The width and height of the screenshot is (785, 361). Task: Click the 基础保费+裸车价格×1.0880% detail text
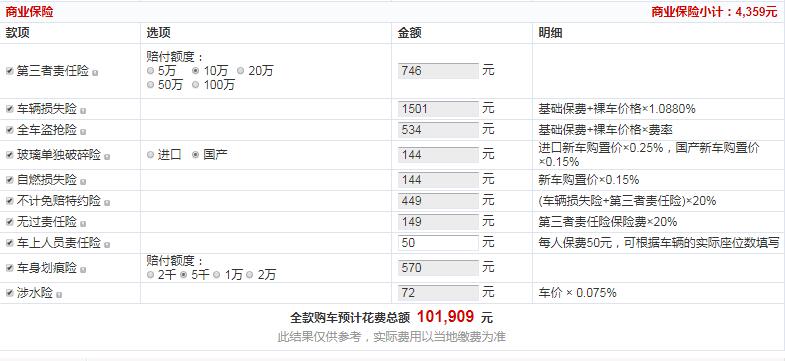coord(617,109)
